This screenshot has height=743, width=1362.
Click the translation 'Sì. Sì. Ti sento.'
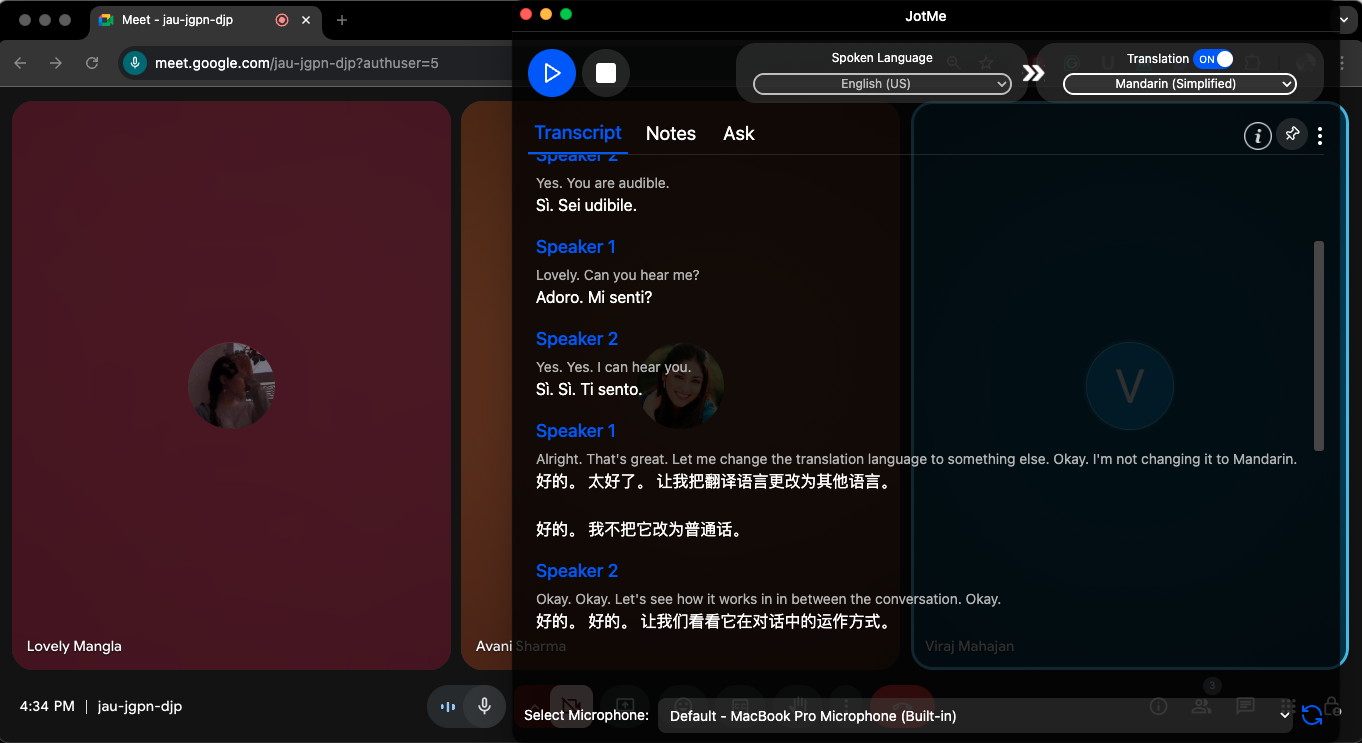coord(589,389)
